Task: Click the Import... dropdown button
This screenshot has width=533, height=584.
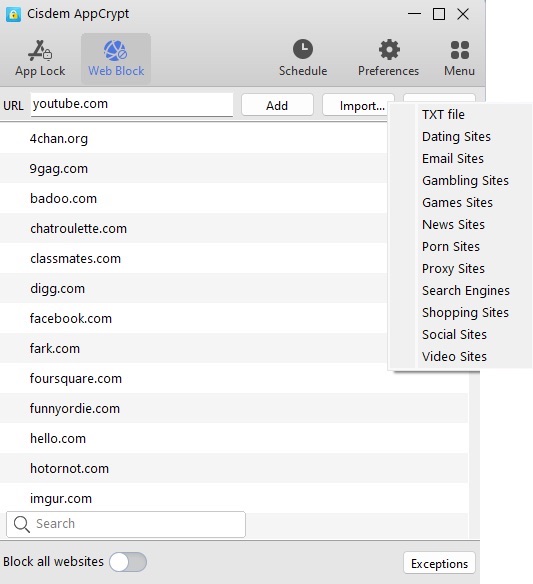Action: [358, 105]
